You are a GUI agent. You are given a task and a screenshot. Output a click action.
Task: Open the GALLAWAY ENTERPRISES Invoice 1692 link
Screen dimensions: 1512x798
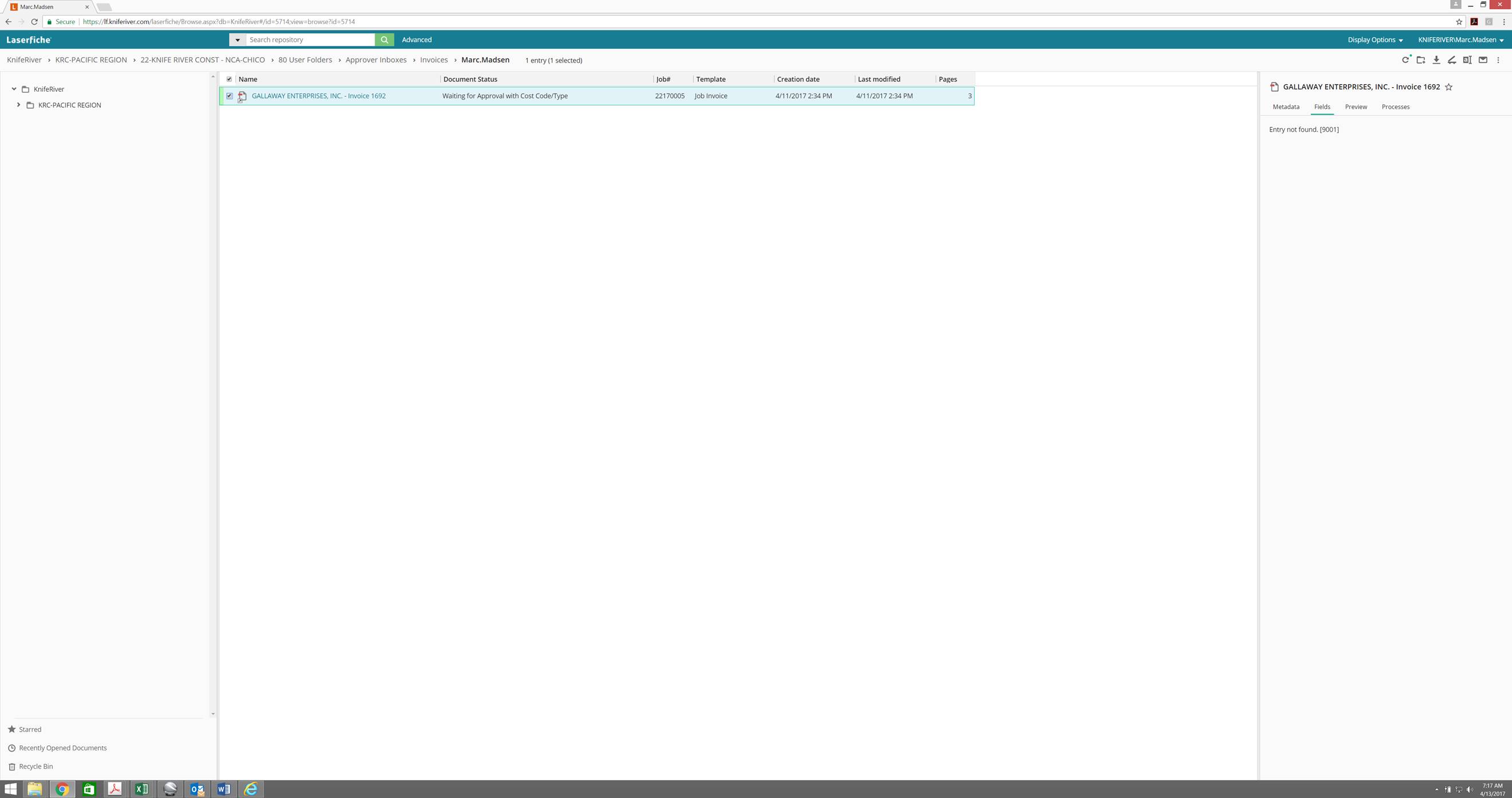coord(318,96)
